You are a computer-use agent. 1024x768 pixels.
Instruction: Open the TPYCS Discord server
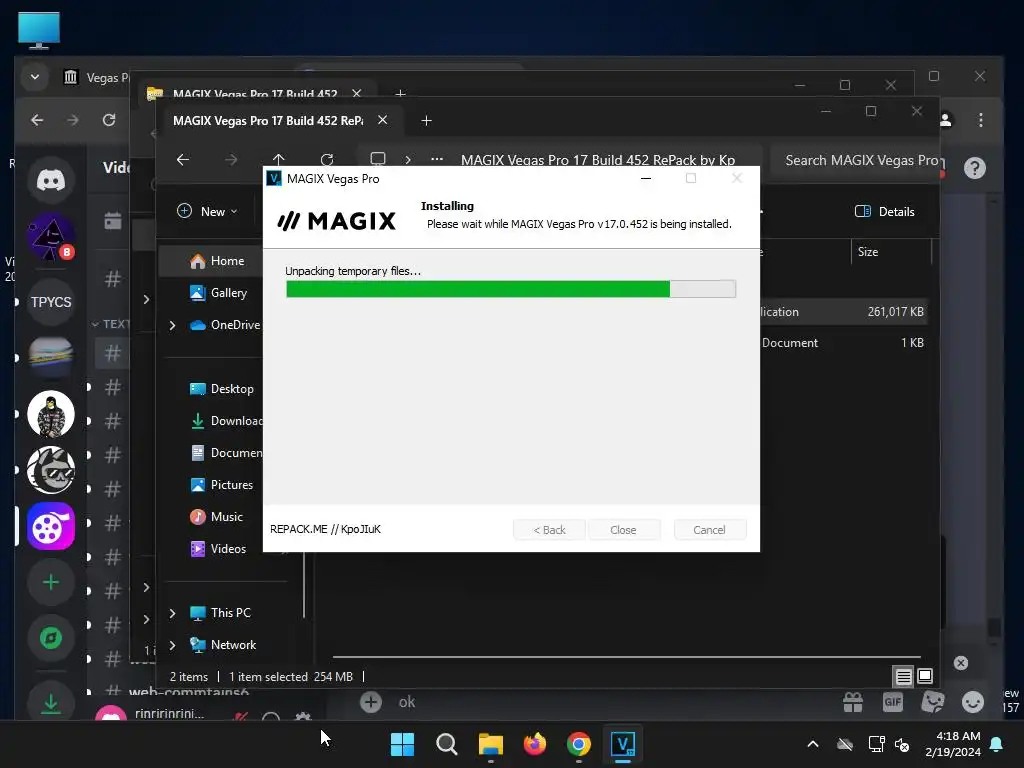(50, 302)
